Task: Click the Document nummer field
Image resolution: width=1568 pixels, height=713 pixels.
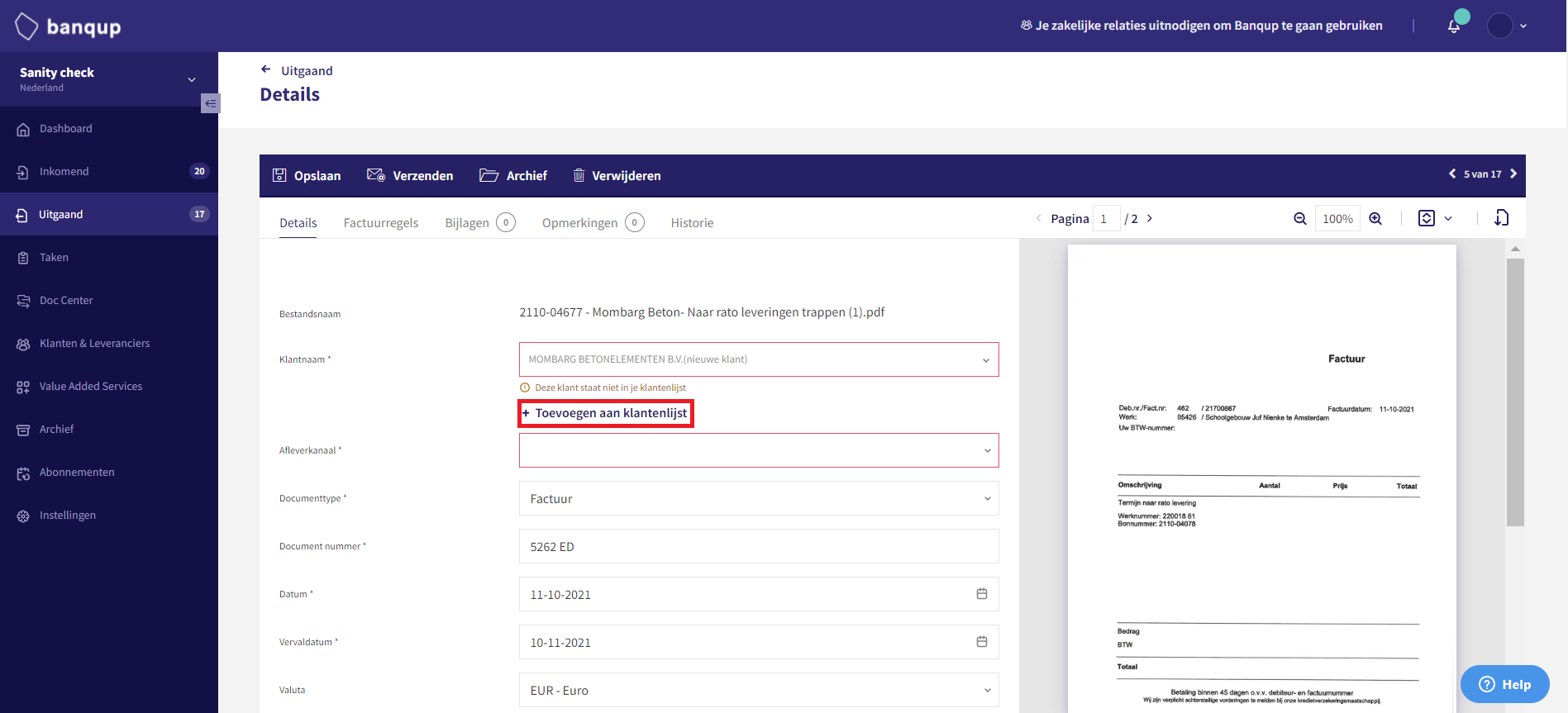Action: click(759, 546)
